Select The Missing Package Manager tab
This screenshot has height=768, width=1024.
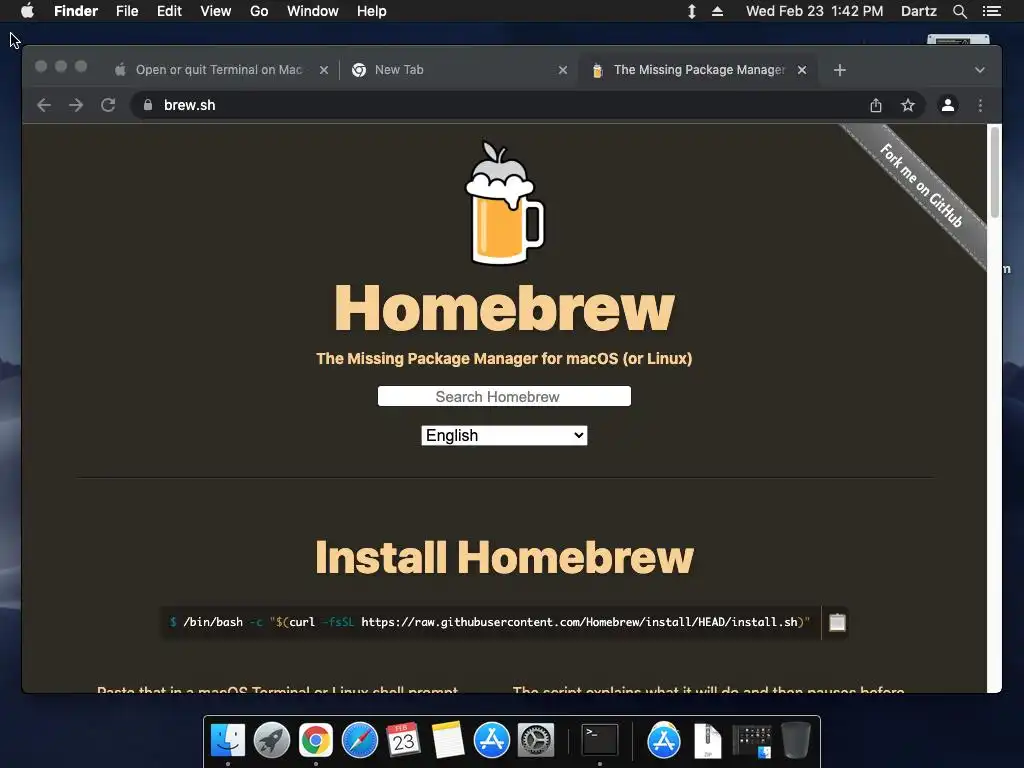(x=699, y=70)
